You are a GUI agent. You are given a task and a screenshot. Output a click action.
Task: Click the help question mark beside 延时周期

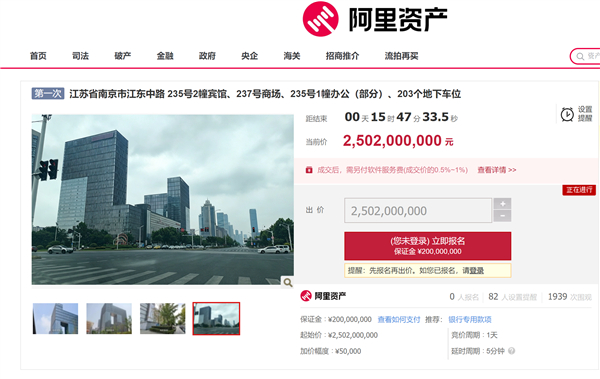[511, 351]
